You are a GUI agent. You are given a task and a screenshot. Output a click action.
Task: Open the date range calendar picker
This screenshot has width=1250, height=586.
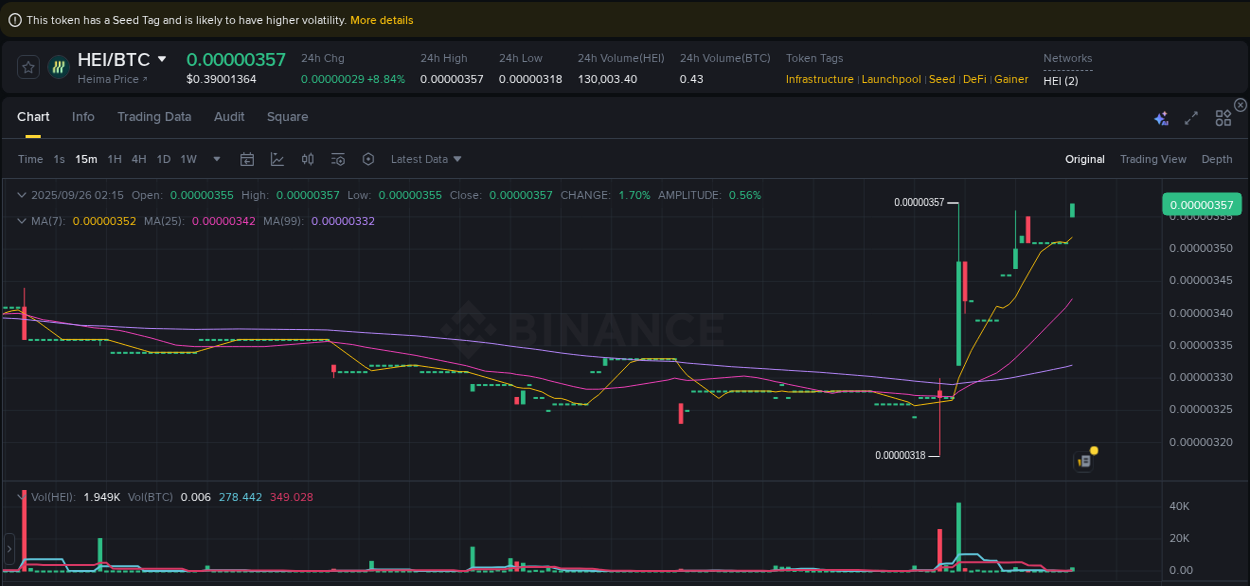[x=247, y=158]
